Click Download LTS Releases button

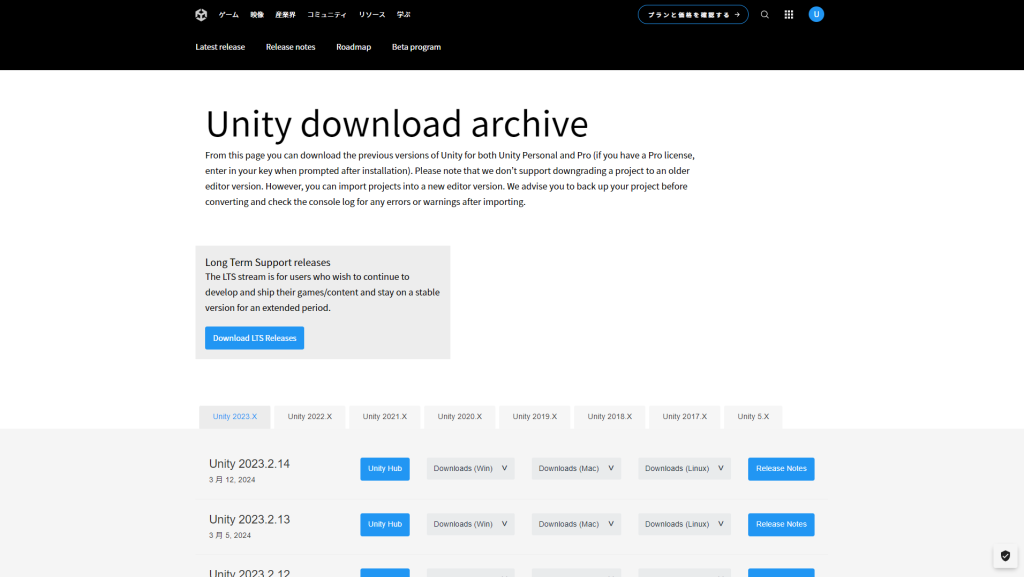click(255, 338)
